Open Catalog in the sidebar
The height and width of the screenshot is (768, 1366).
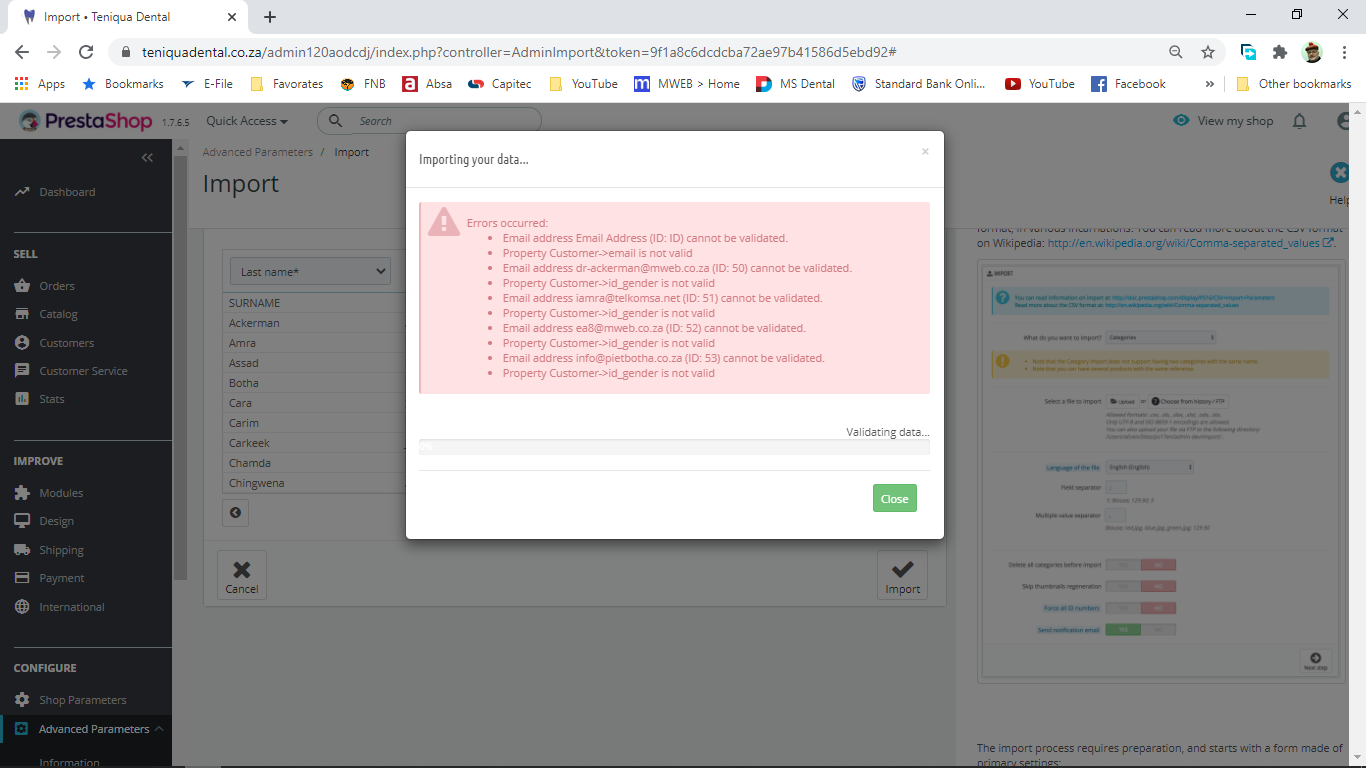(x=58, y=314)
